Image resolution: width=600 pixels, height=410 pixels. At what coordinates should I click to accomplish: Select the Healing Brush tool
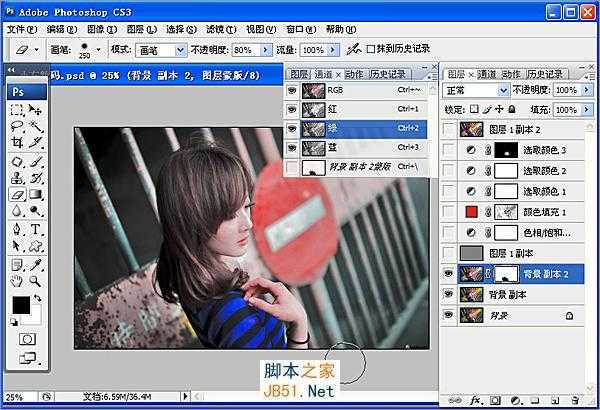(x=17, y=162)
